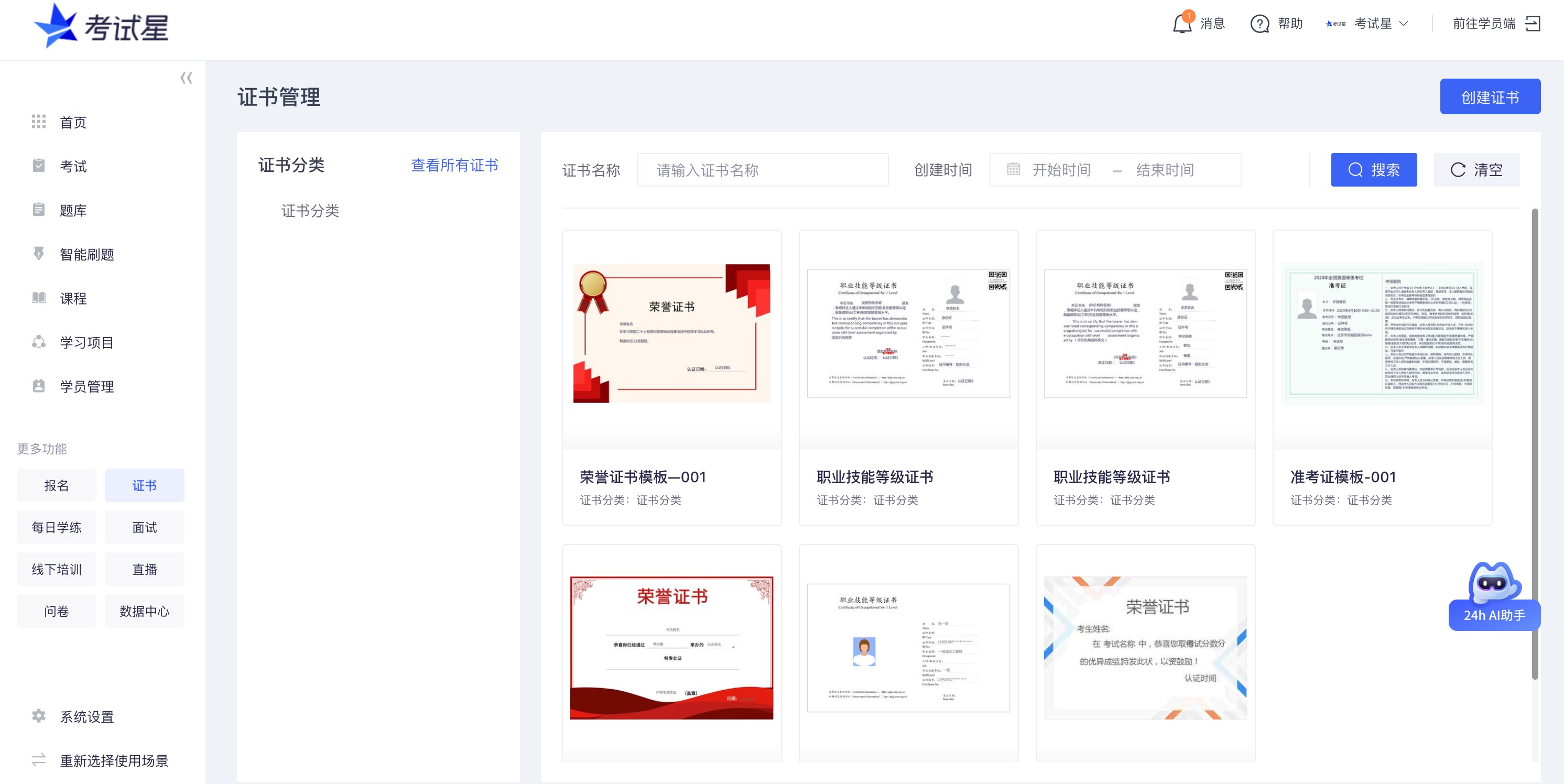Click the 学习项目 icon
This screenshot has height=784, width=1564.
click(x=39, y=341)
